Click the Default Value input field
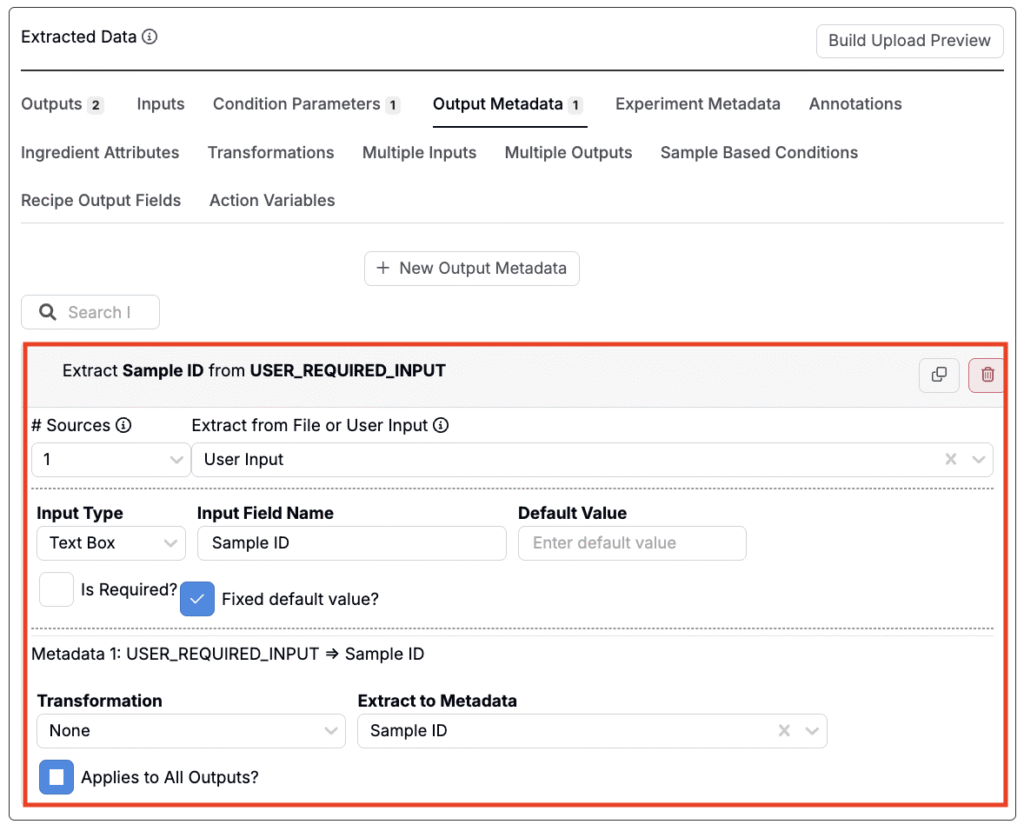Screen dimensions: 1024x831 tap(631, 543)
